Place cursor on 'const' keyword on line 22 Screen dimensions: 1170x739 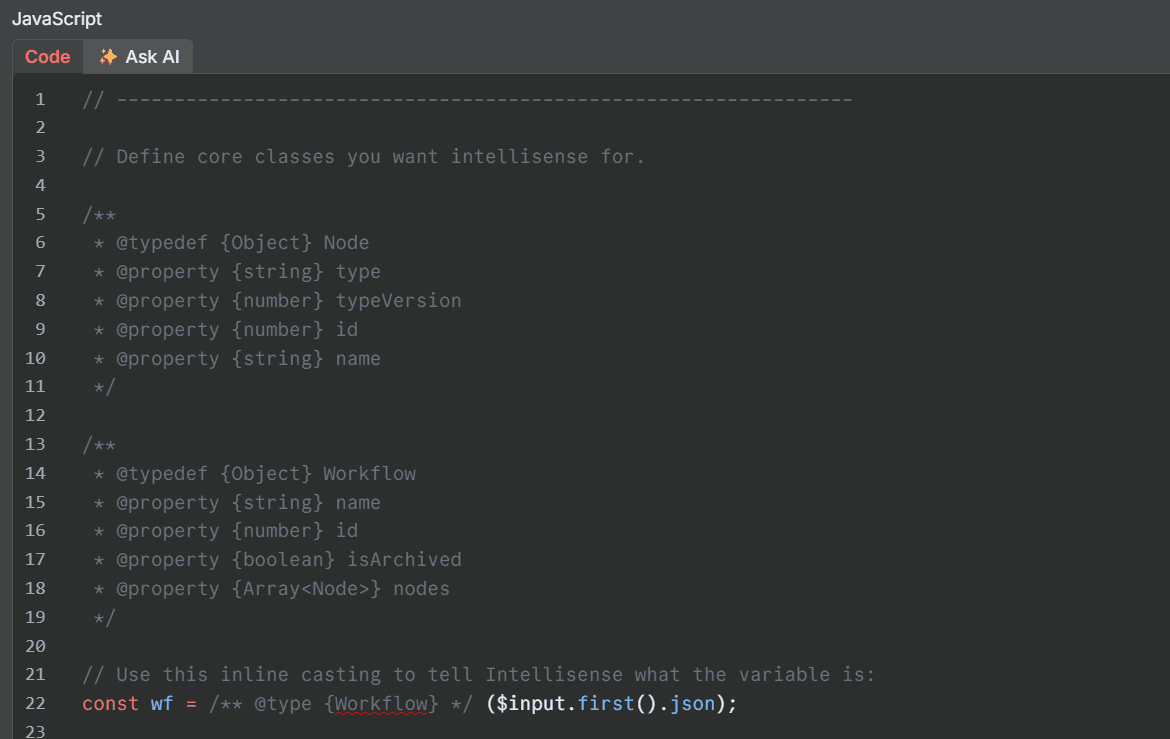(x=110, y=703)
